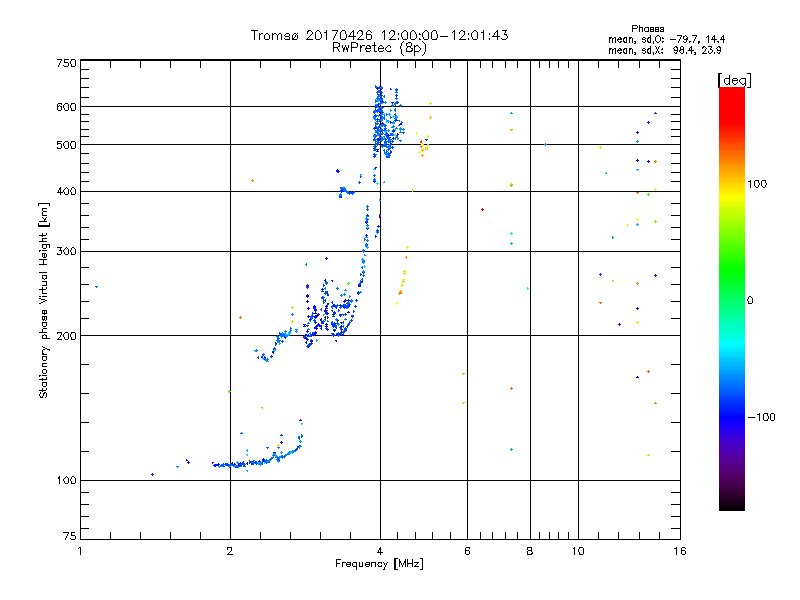Viewport: 800px width, 600px height.
Task: Click the colorbar label '-100'
Action: pyautogui.click(x=761, y=417)
